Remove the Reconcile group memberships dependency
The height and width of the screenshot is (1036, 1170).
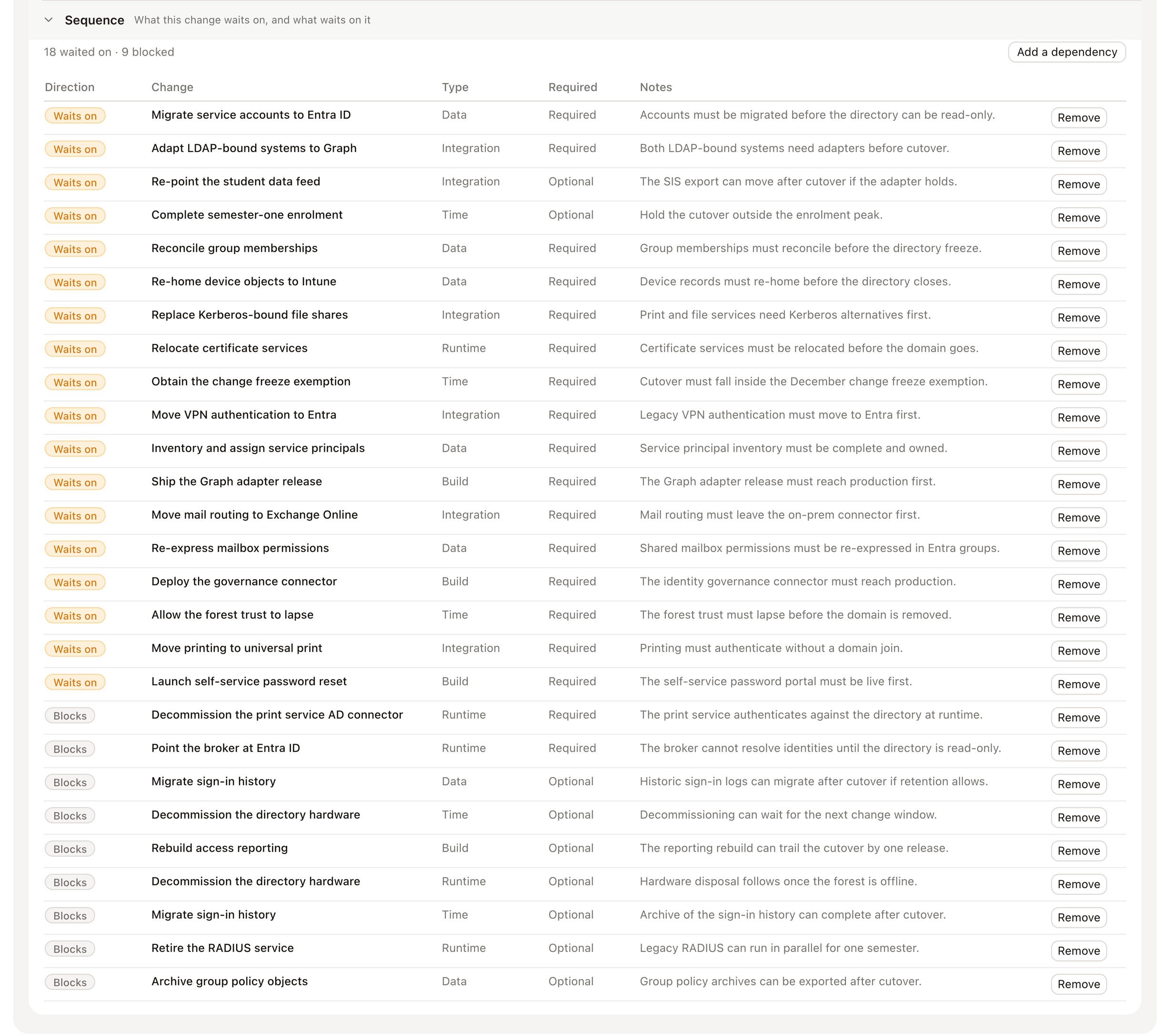1079,251
